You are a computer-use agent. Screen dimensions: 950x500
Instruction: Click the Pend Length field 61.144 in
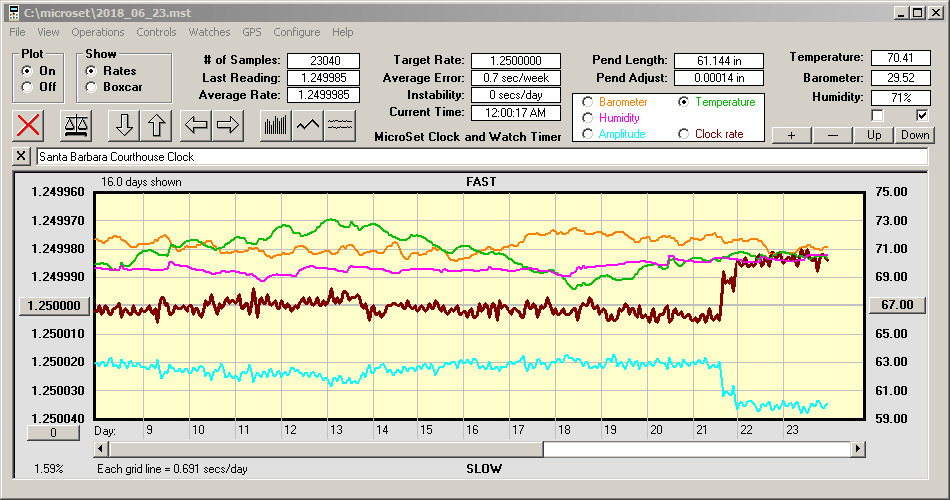(x=719, y=61)
